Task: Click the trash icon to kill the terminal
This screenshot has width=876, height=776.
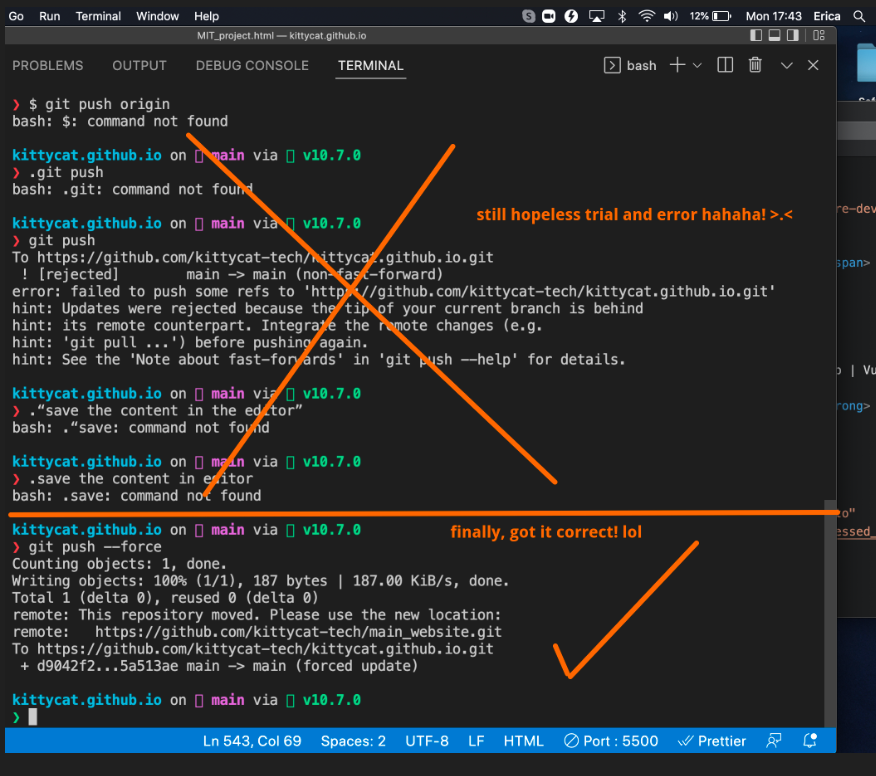Action: pyautogui.click(x=755, y=65)
